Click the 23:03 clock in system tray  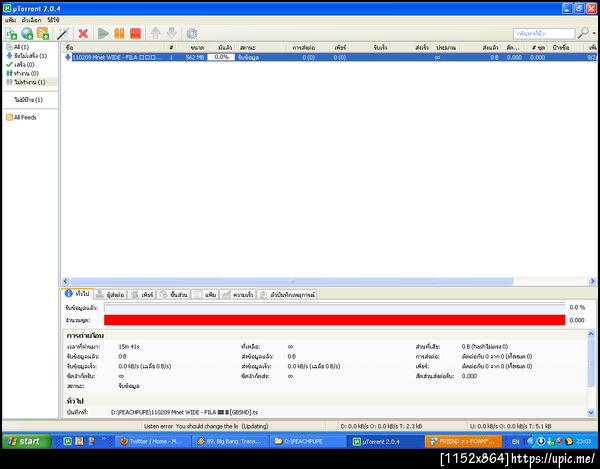pos(584,441)
